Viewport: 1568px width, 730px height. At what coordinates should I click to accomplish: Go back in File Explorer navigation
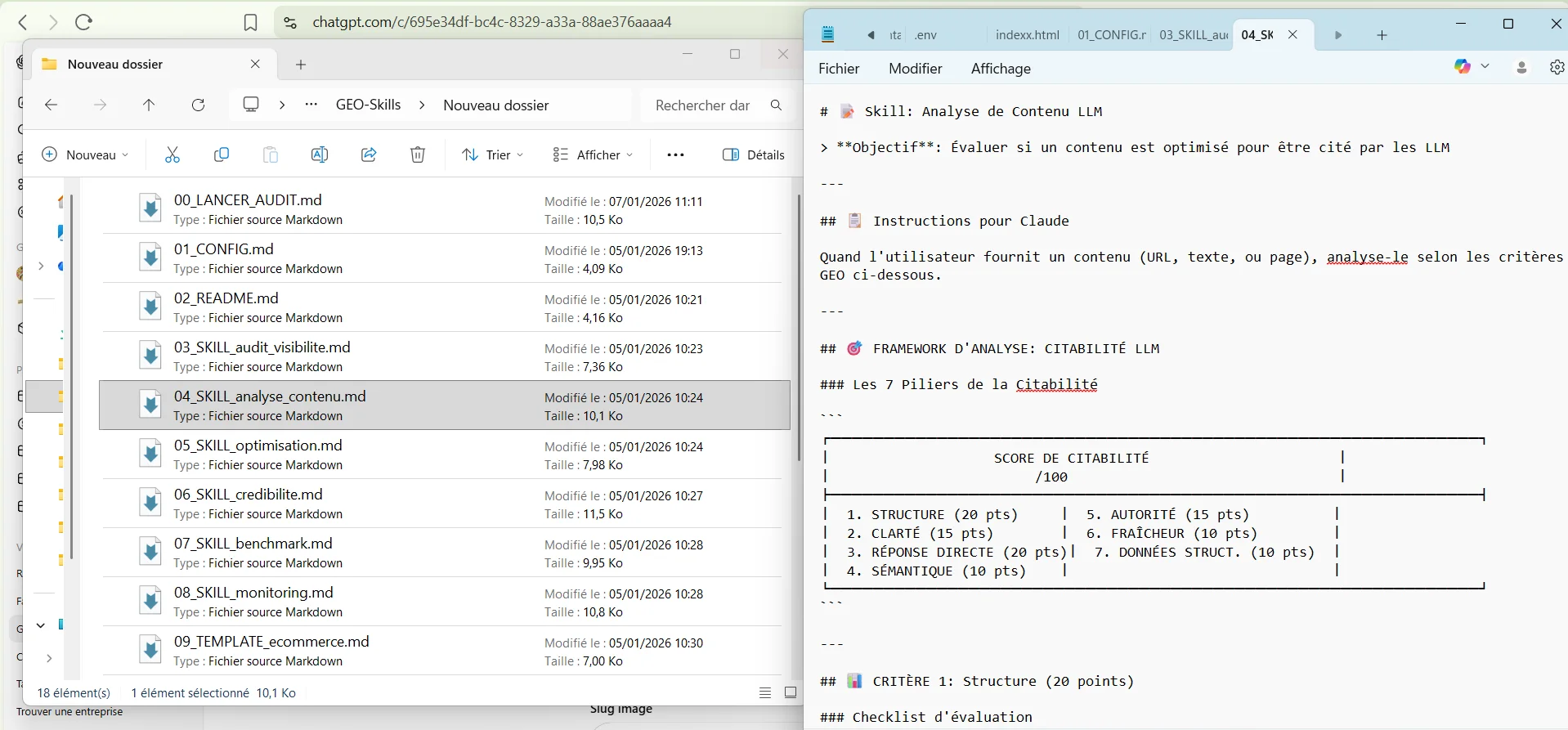[x=51, y=105]
